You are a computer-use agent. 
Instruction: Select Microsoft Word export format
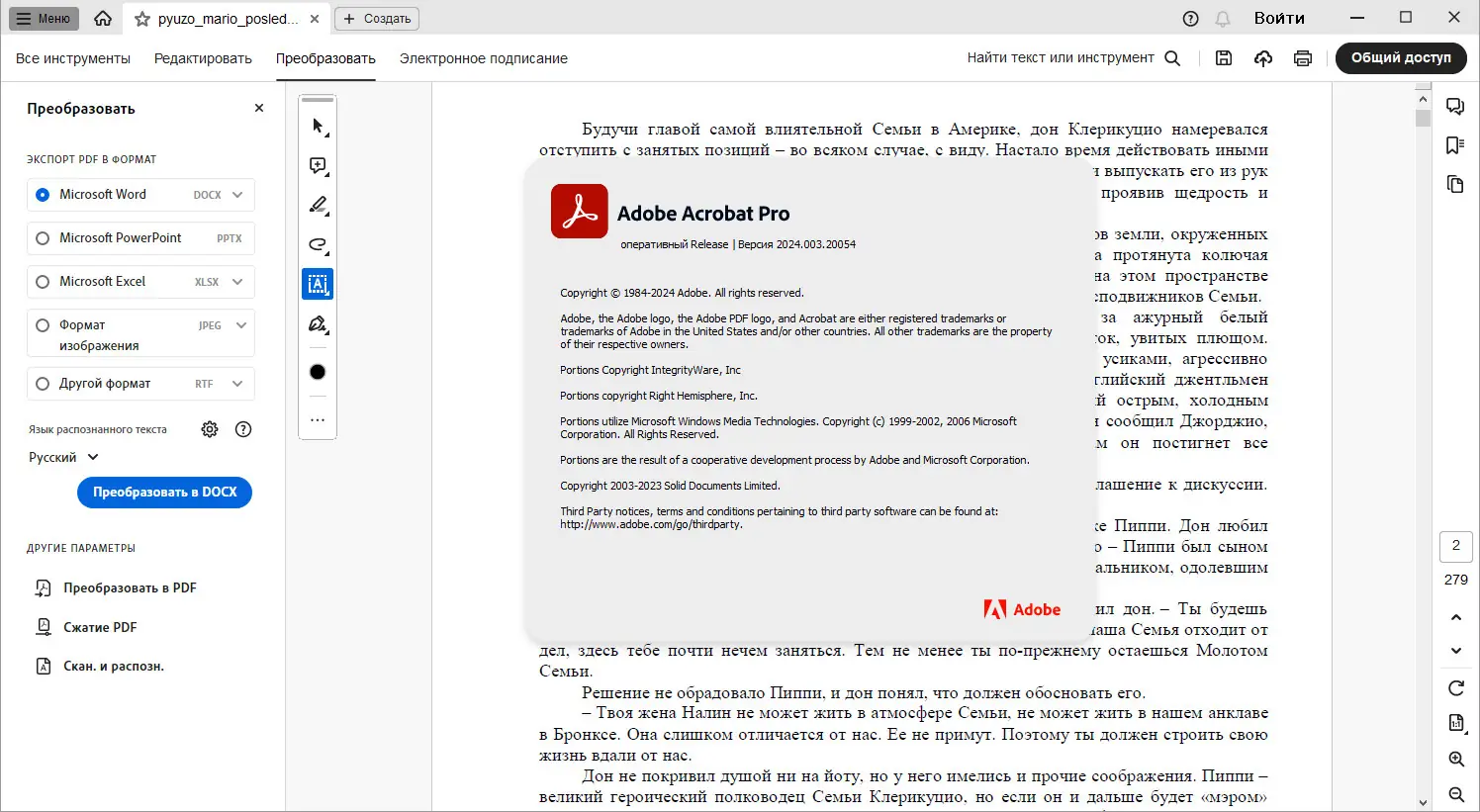[43, 195]
